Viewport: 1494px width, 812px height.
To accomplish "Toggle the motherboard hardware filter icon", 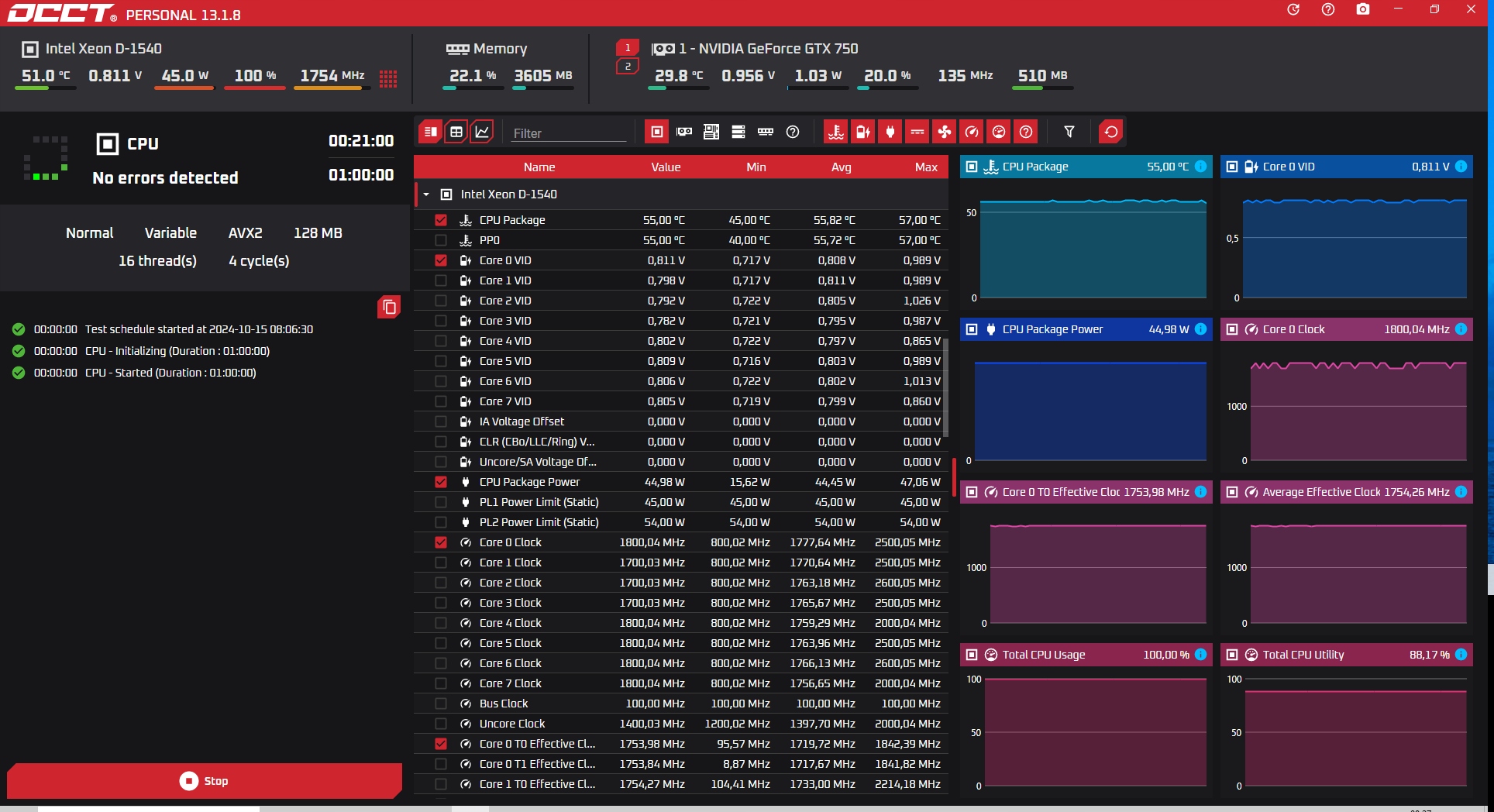I will (x=711, y=132).
